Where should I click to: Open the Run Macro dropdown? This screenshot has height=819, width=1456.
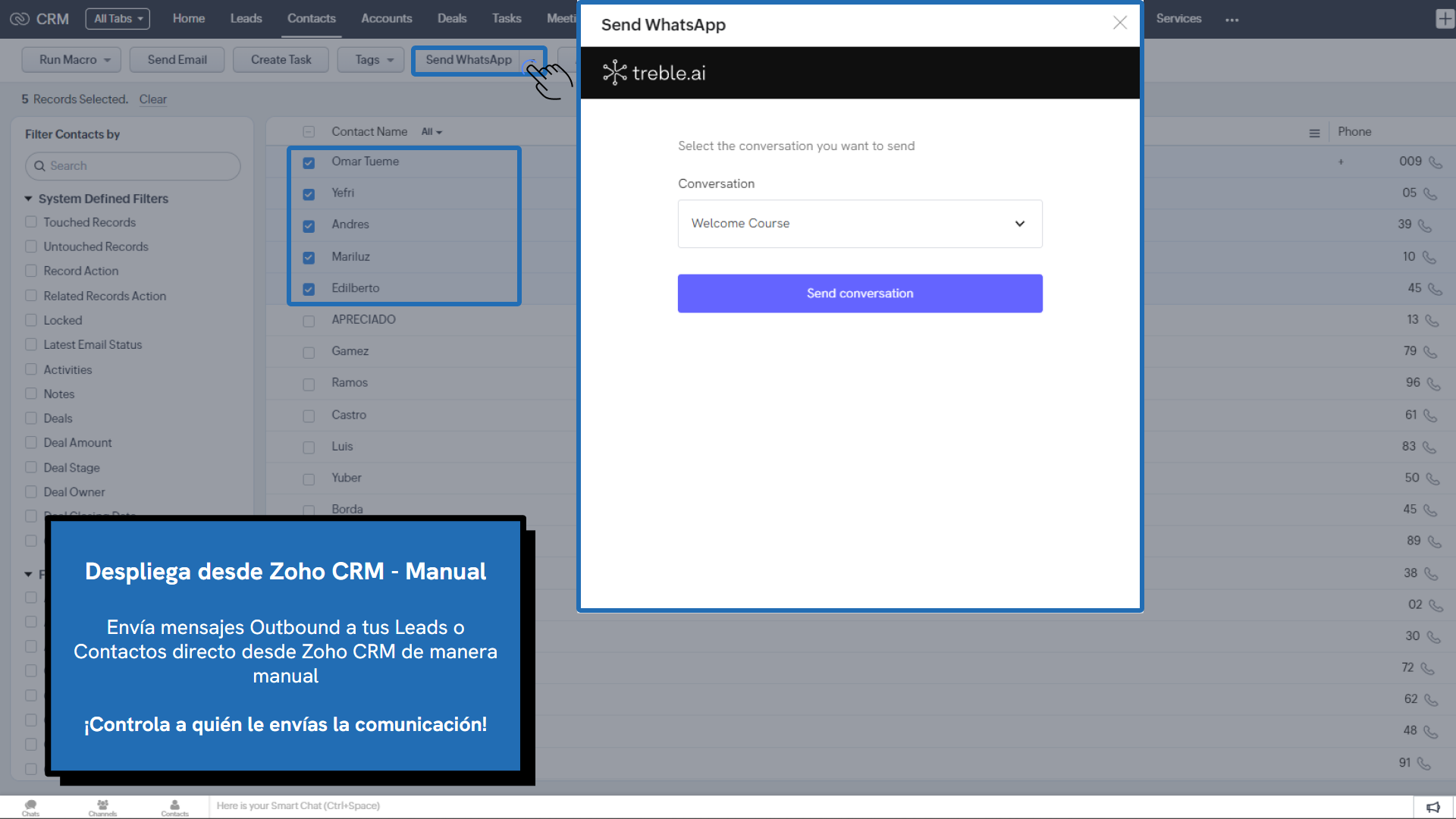tap(71, 60)
